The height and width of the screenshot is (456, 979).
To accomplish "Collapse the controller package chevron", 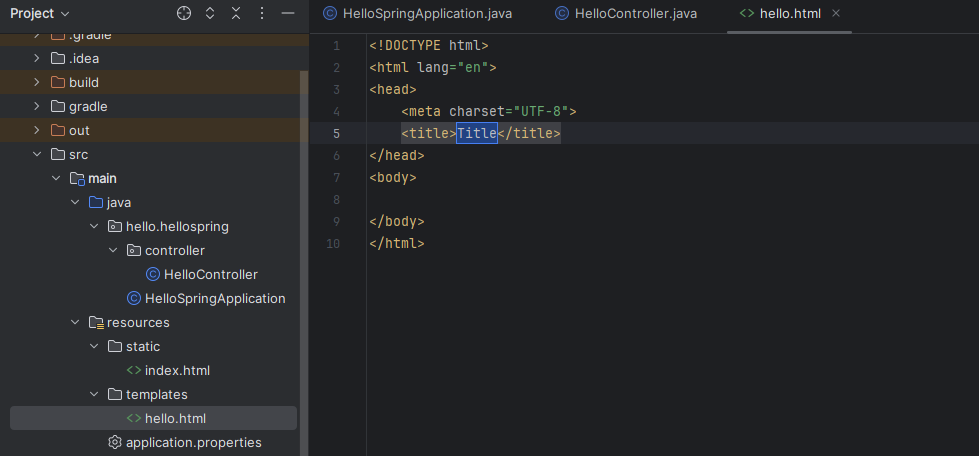I will click(113, 250).
